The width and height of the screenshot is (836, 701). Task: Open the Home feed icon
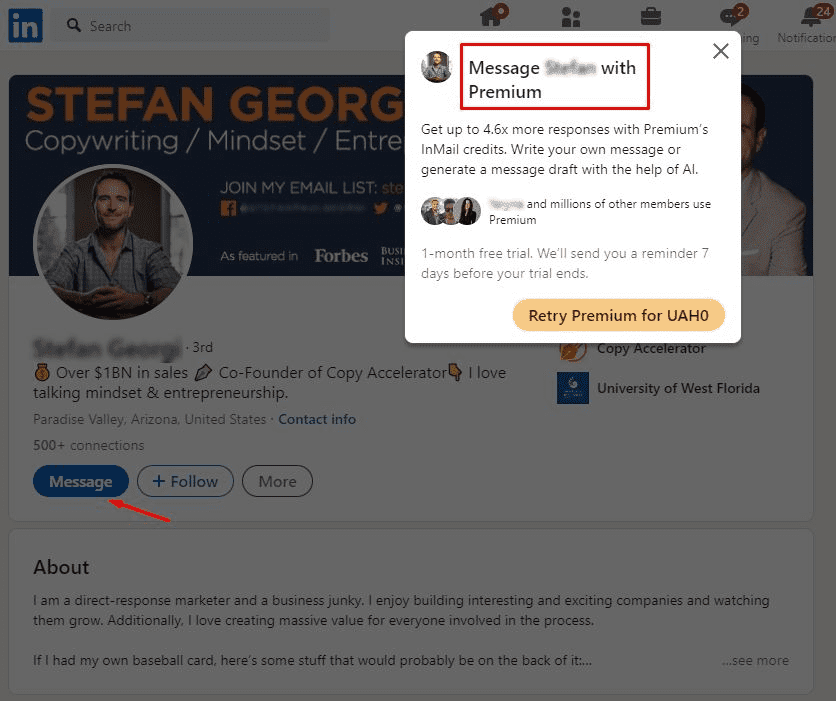click(491, 17)
